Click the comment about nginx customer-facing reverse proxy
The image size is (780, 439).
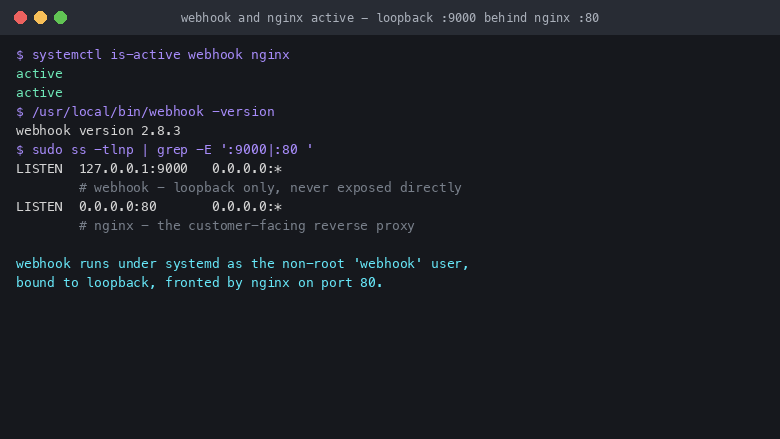[x=247, y=226]
